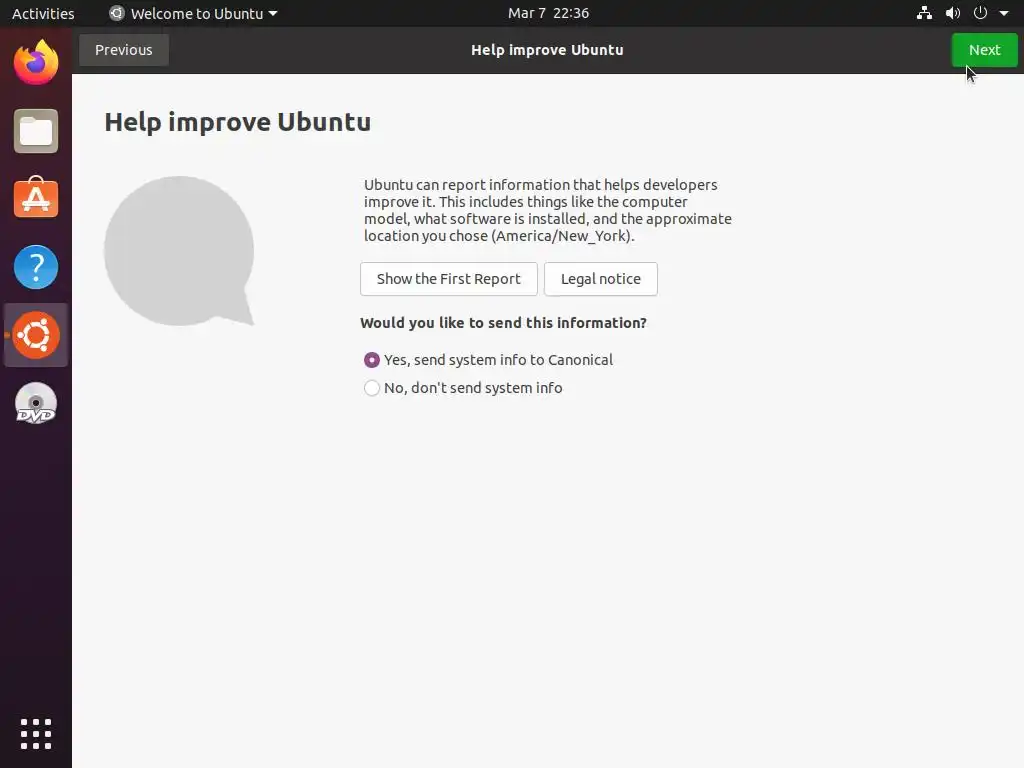Viewport: 1024px width, 768px height.
Task: Click the header bar title 'Help improve Ubuntu'
Action: (547, 50)
